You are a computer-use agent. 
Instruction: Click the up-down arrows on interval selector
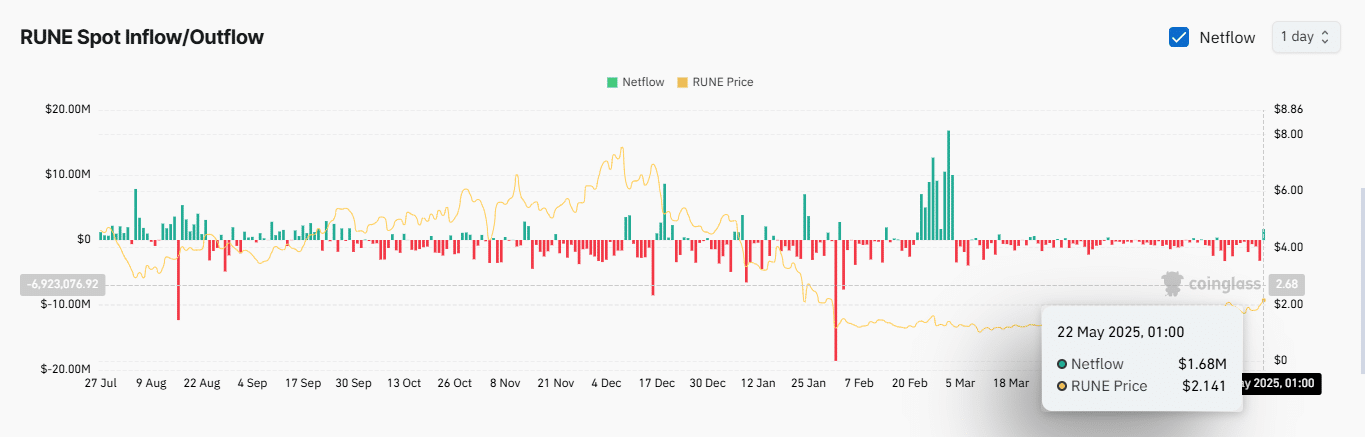[x=1325, y=37]
